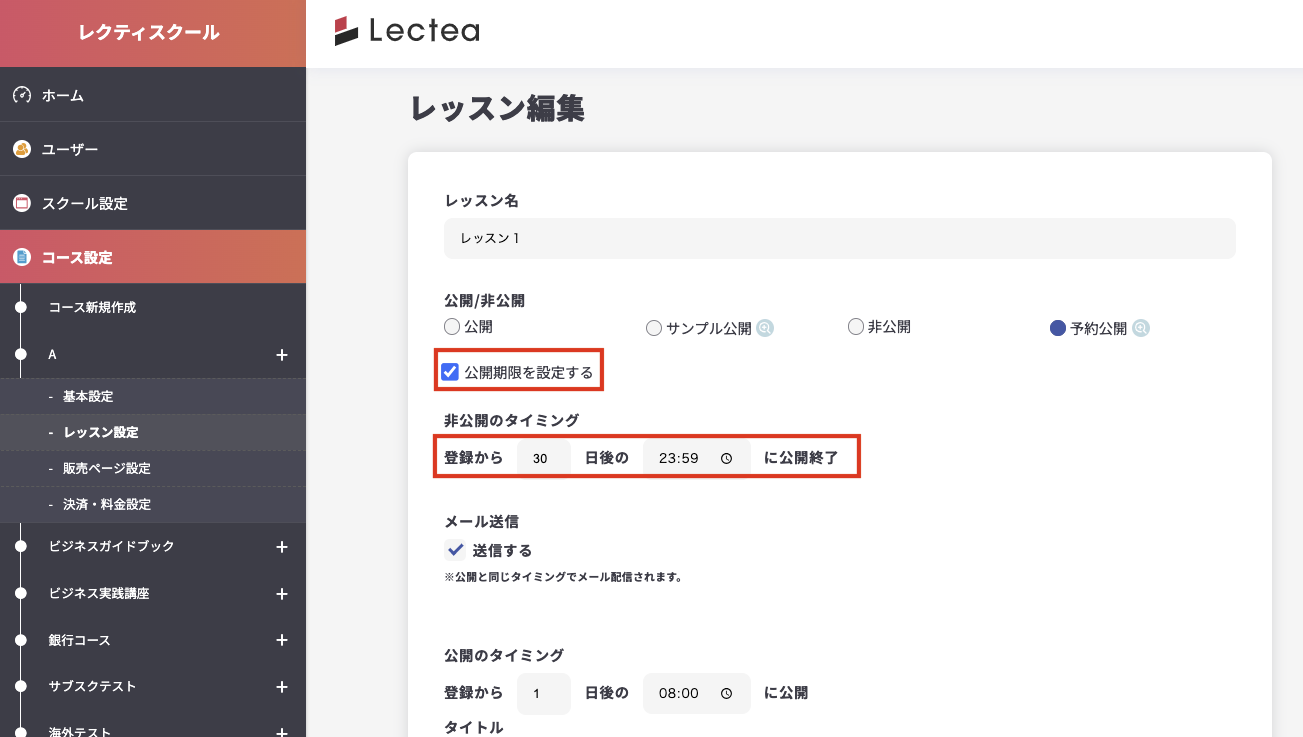Click the レッスン名 input field
Viewport: 1303px width, 737px height.
(840, 239)
